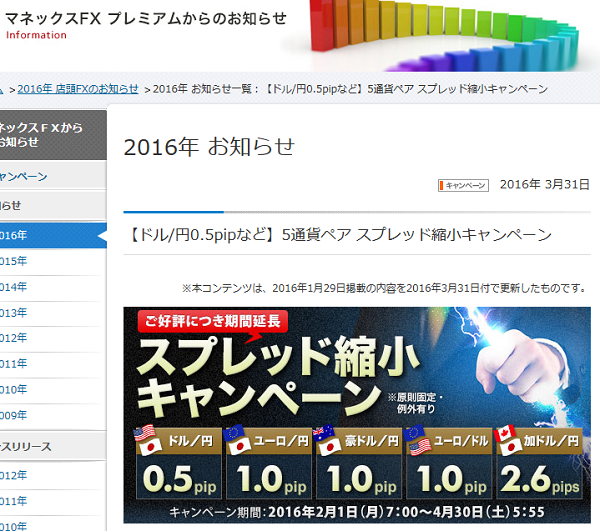The height and width of the screenshot is (531, 600).
Task: Click the 2016年 お知らせ page heading
Action: pos(209,147)
